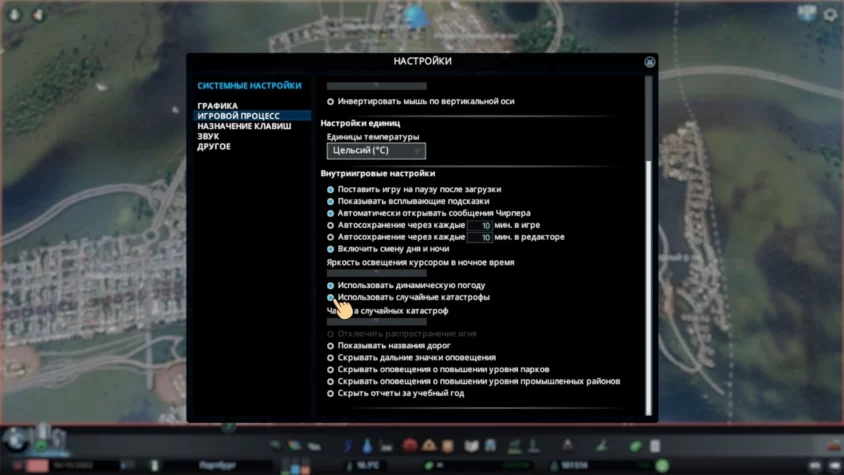Enable autosave every N minutes в игре
The height and width of the screenshot is (475, 844).
tap(330, 225)
